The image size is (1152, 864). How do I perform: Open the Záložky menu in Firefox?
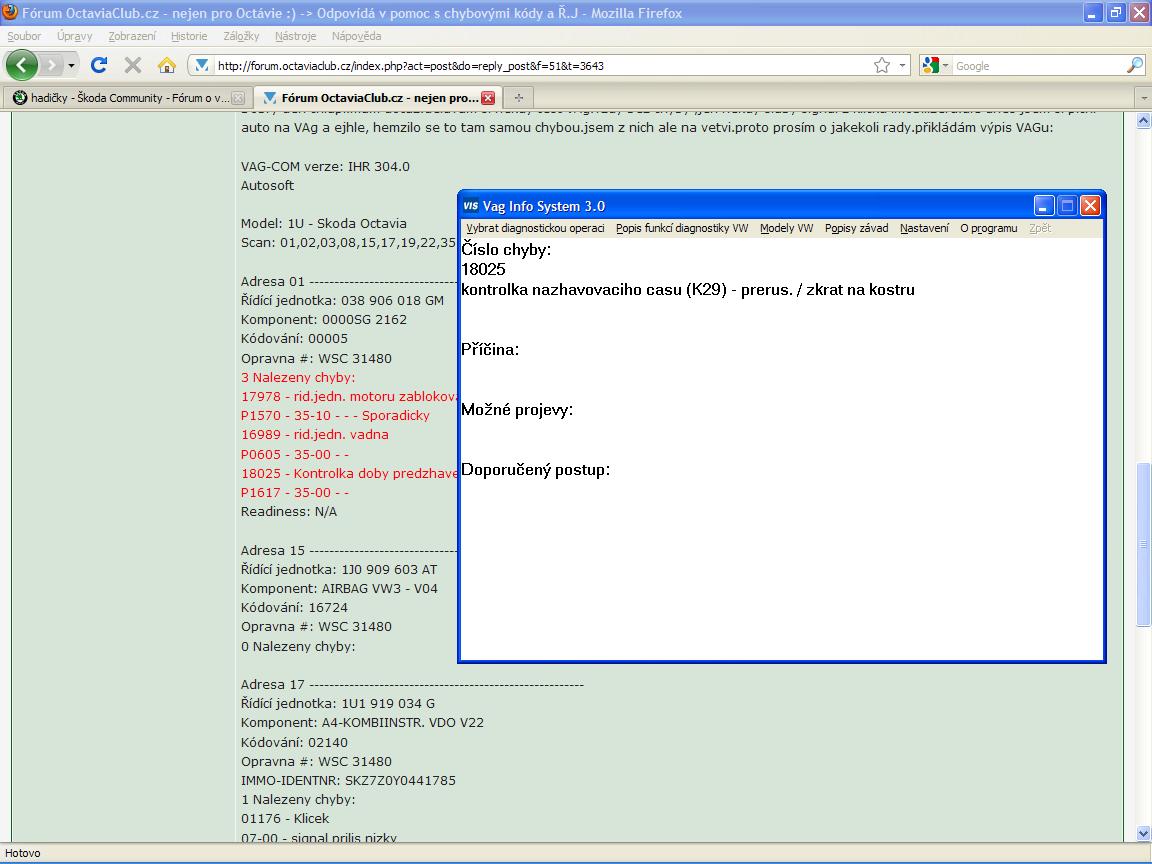241,36
